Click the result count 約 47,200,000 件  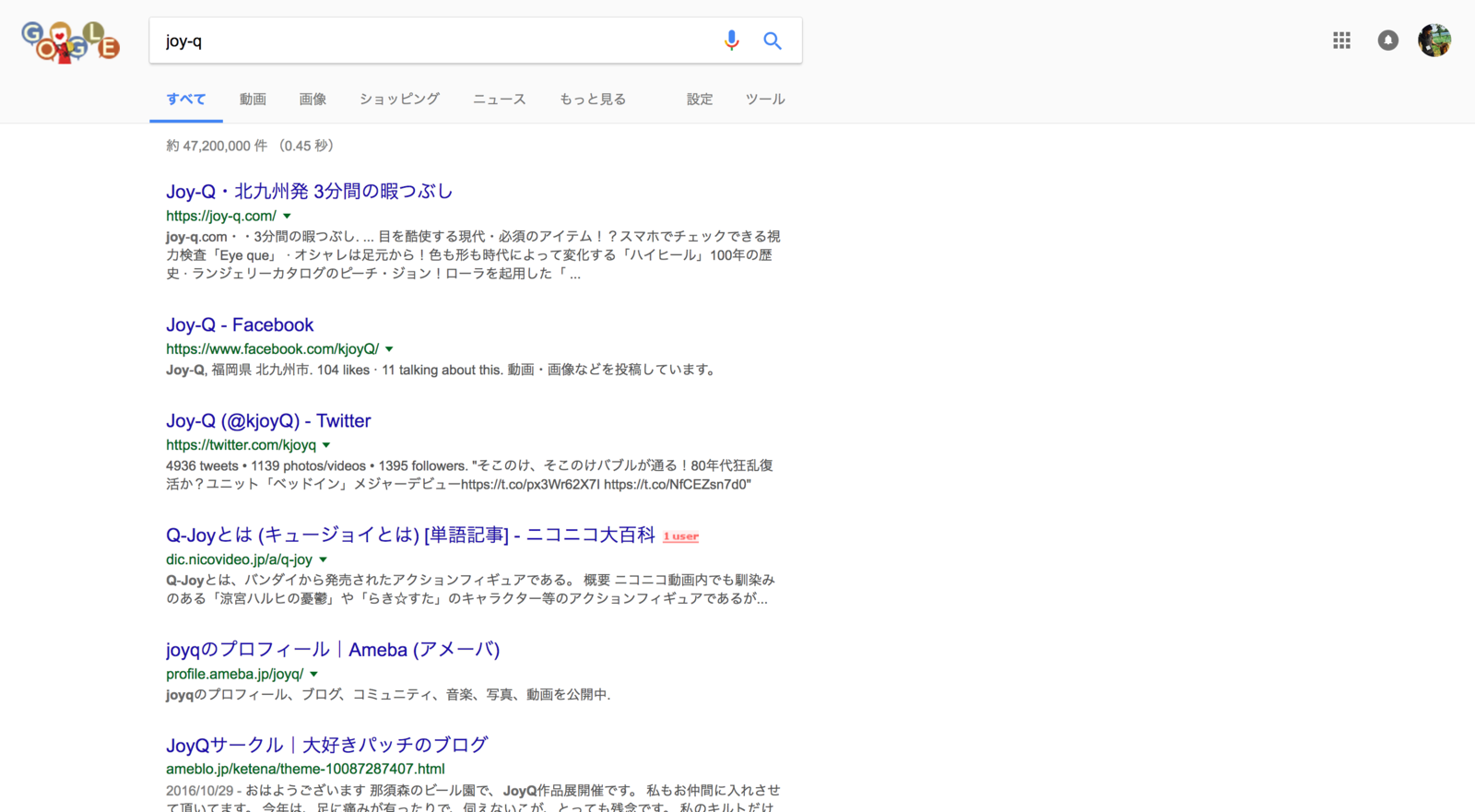[217, 146]
